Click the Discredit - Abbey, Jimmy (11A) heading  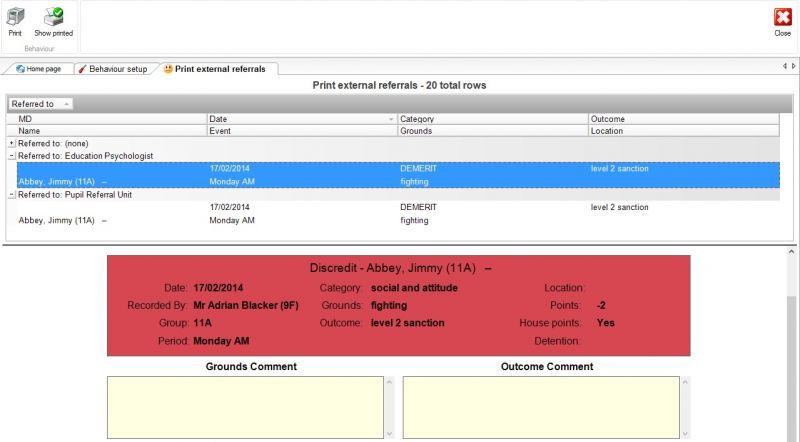point(401,268)
